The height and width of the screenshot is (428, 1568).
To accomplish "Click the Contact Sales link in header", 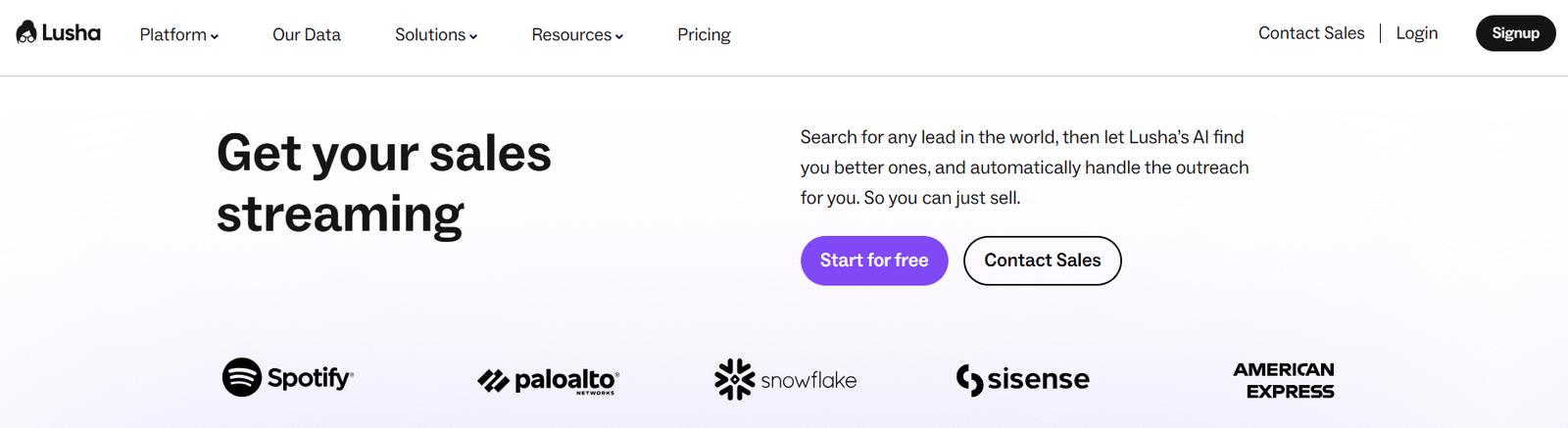I will click(1311, 33).
